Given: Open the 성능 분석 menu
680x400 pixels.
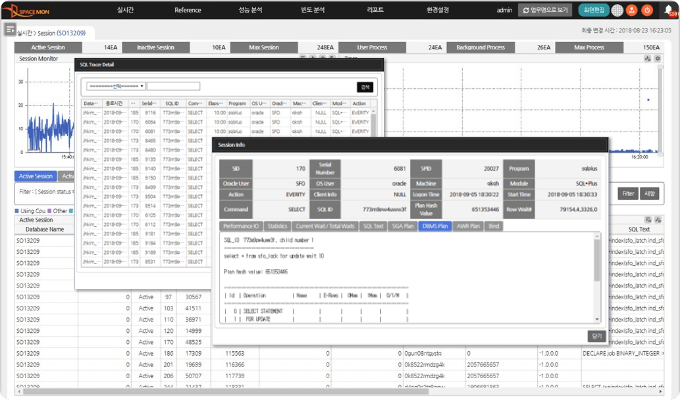Looking at the screenshot, I should [x=250, y=10].
